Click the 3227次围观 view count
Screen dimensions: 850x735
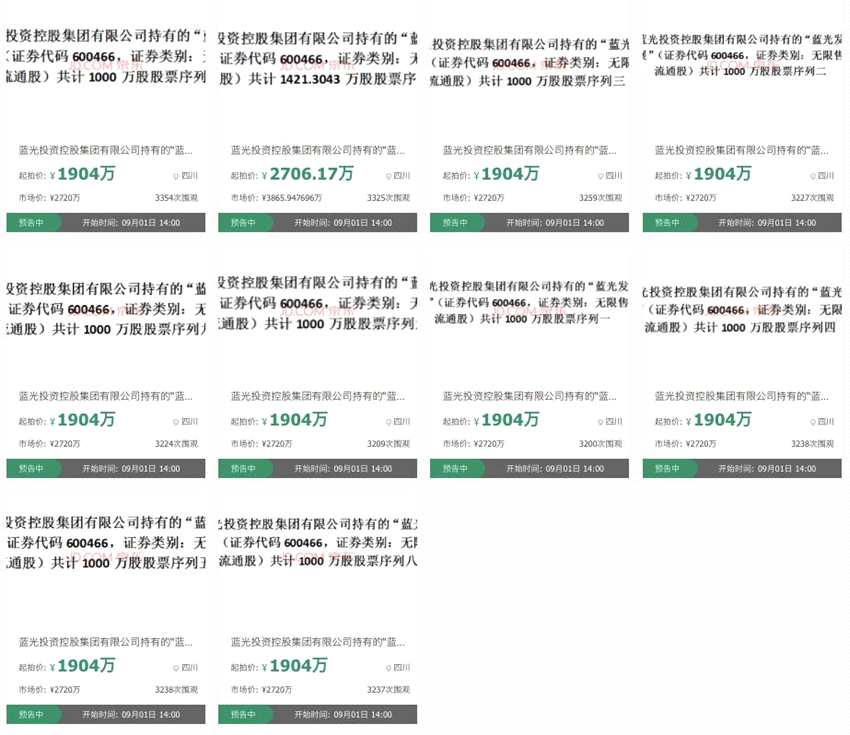pos(813,198)
